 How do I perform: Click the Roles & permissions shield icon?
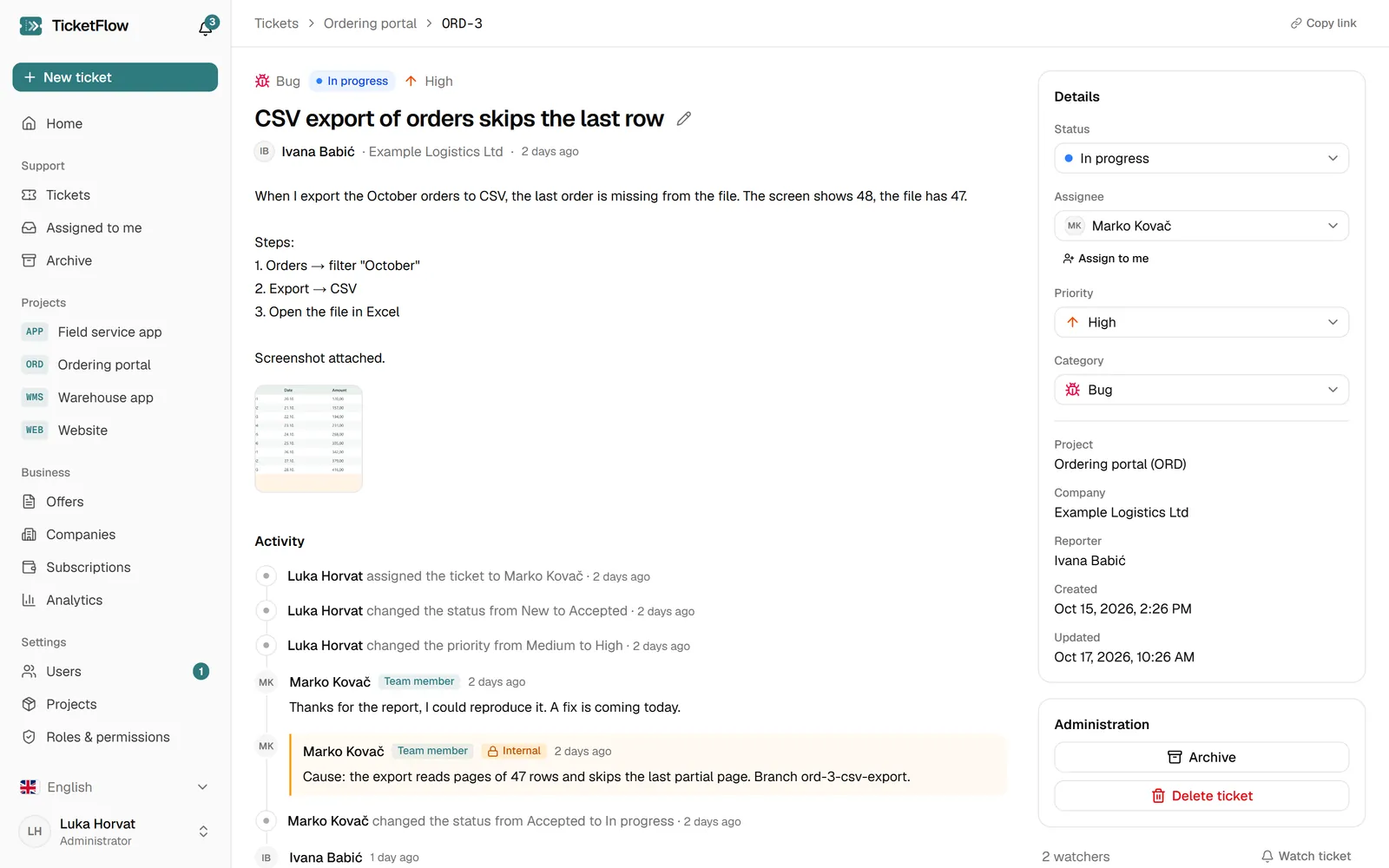click(29, 738)
